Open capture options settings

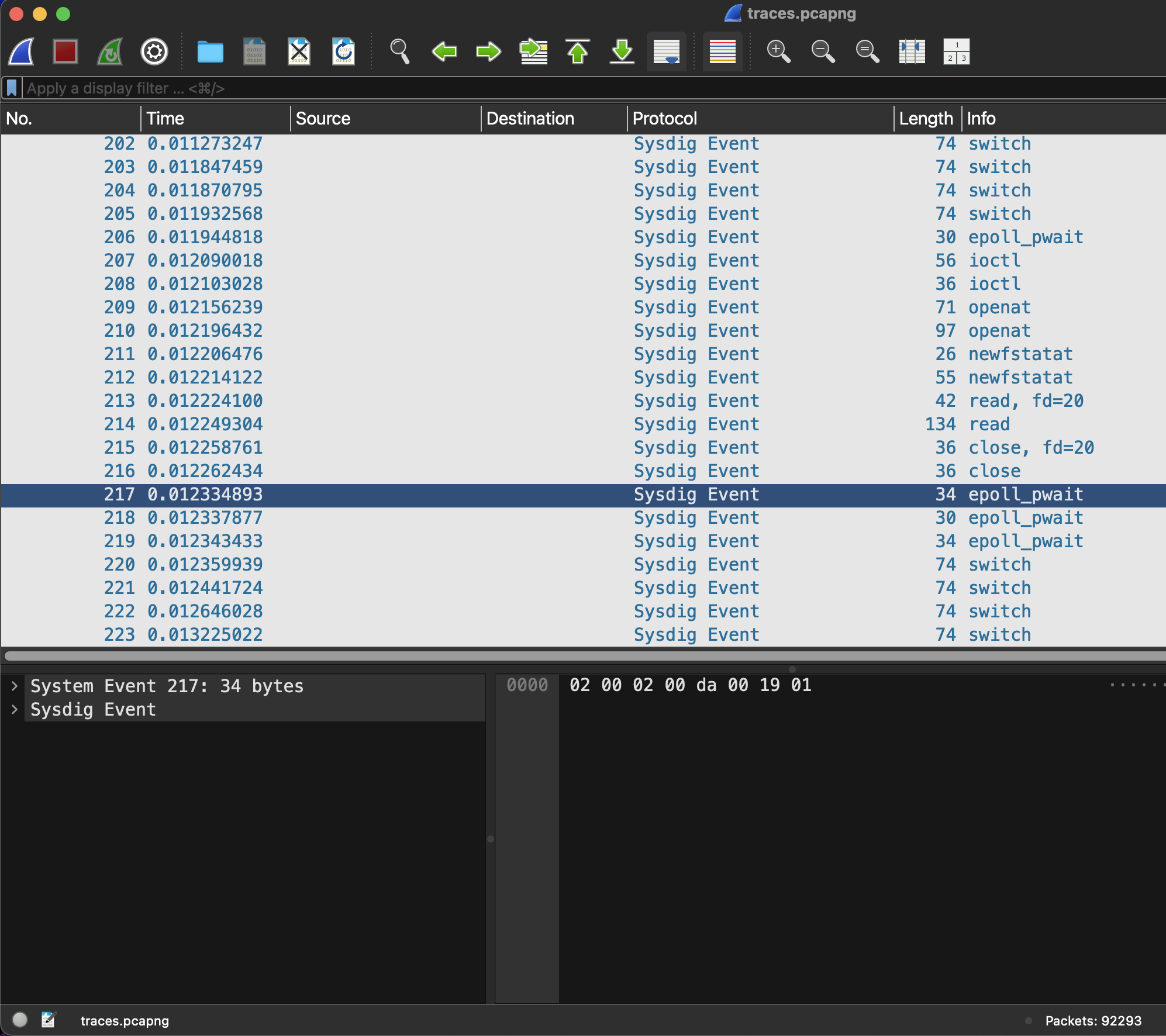(x=154, y=51)
